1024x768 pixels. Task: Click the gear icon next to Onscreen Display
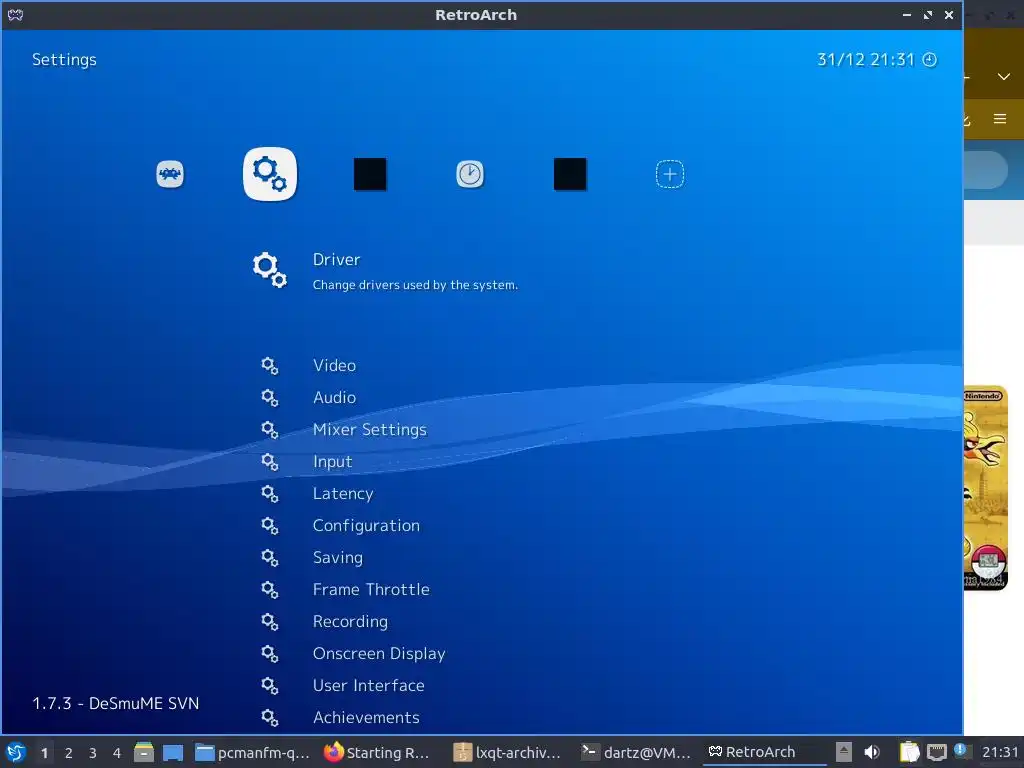270,654
